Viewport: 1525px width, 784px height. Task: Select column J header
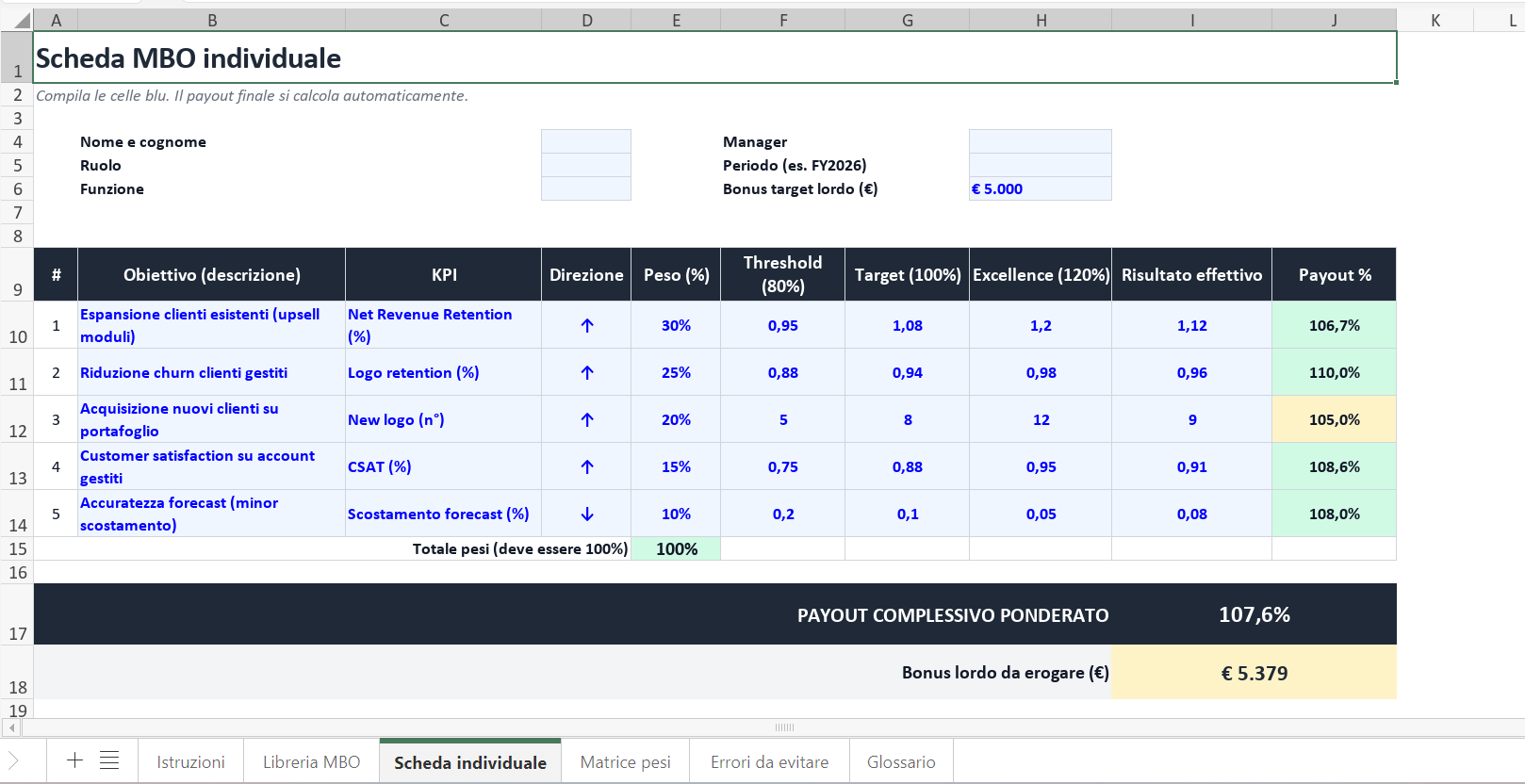click(x=1334, y=21)
